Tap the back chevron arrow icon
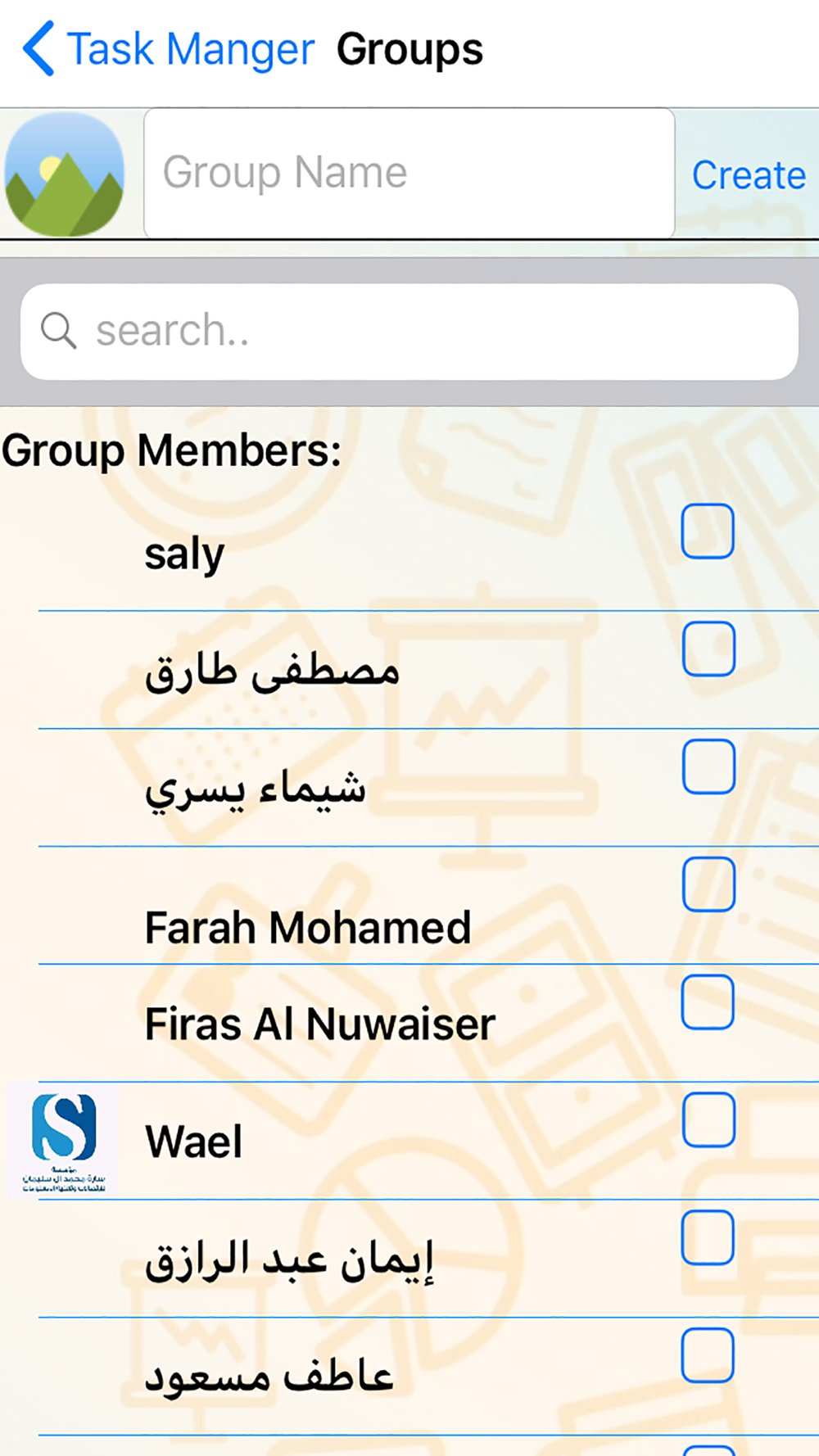Image resolution: width=819 pixels, height=1456 pixels. (38, 48)
